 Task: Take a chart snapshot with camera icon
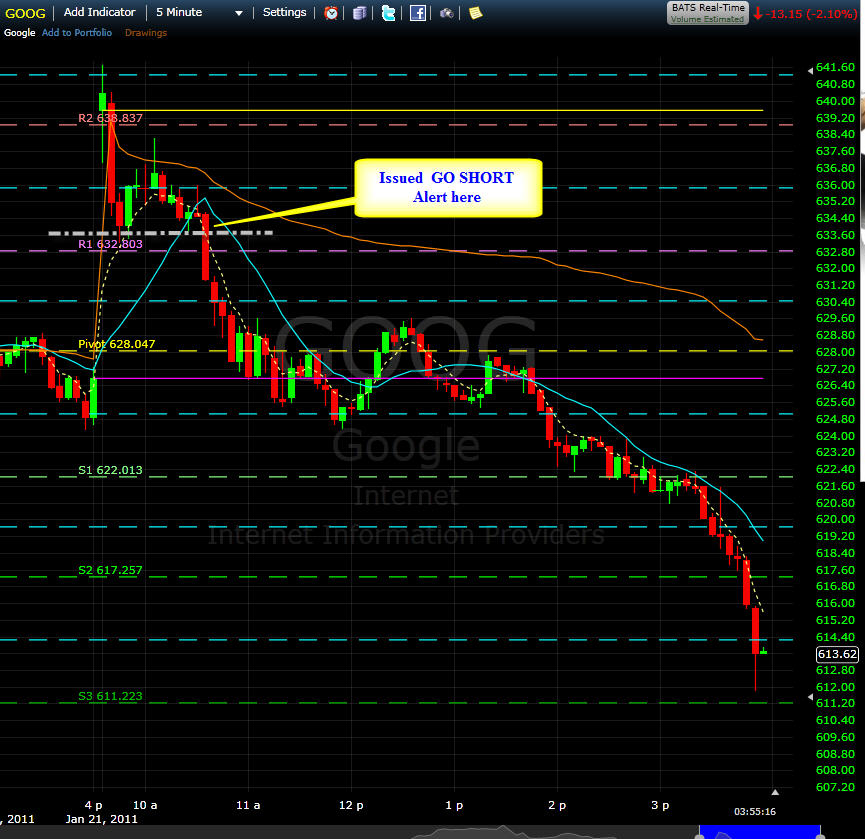tap(447, 13)
